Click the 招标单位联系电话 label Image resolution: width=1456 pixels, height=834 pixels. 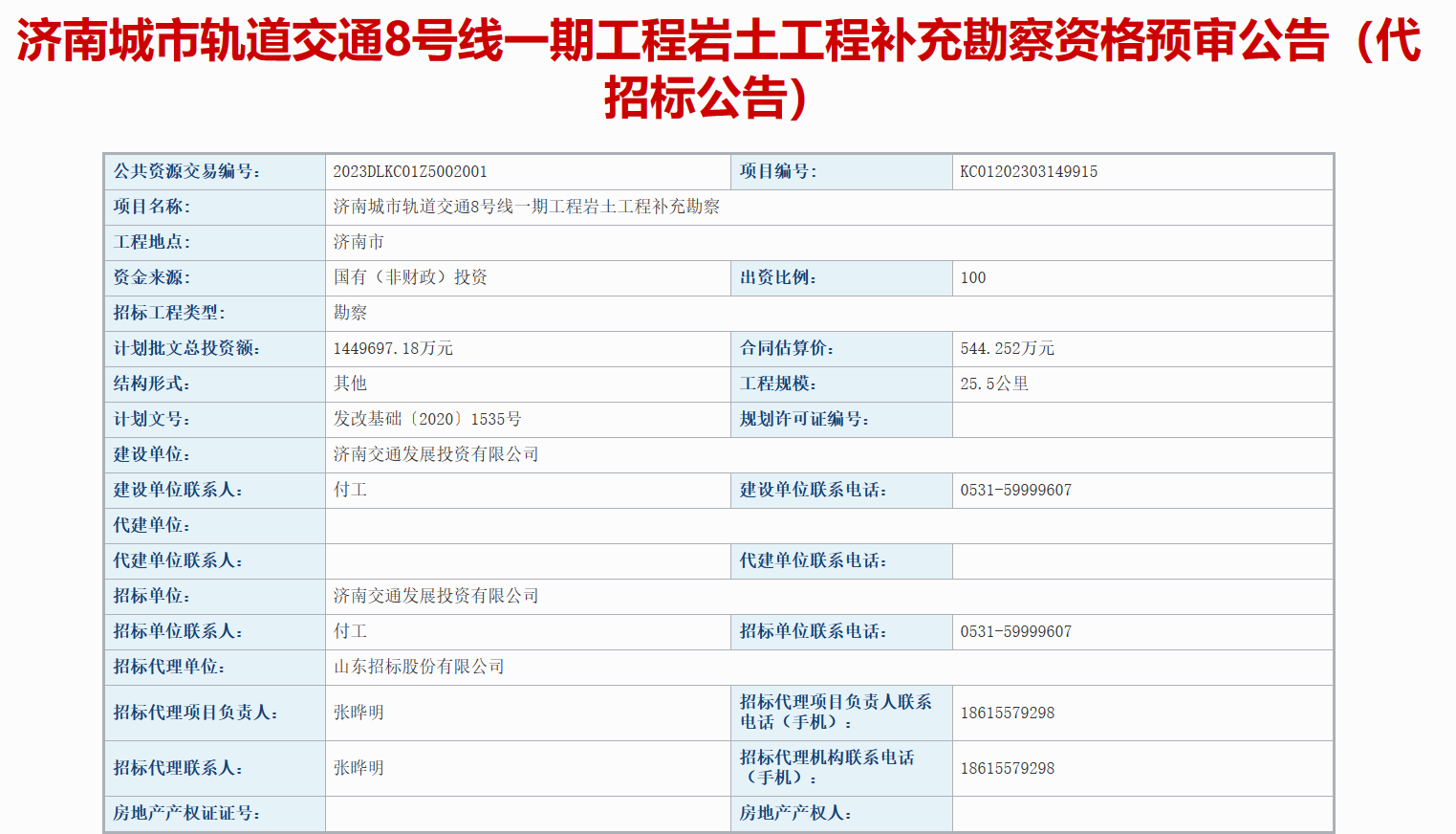(813, 631)
